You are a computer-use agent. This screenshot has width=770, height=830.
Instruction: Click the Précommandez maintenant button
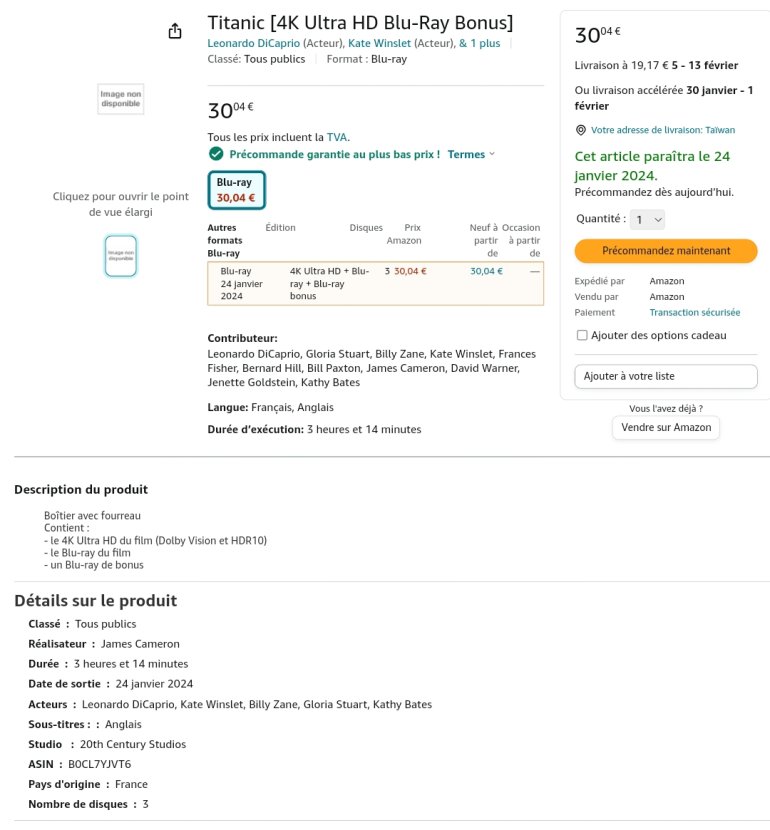coord(665,251)
